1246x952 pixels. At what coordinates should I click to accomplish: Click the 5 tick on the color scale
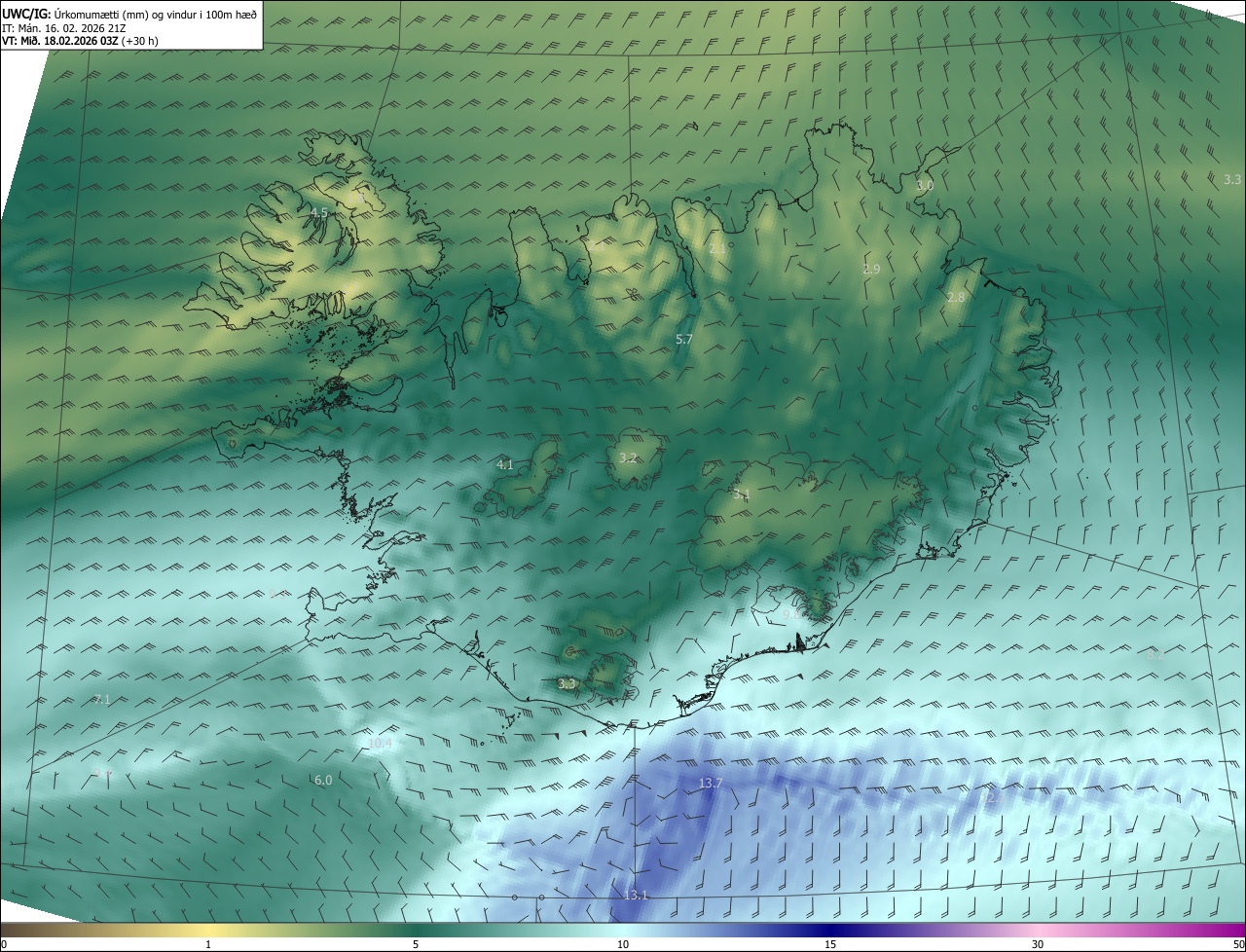click(x=416, y=944)
